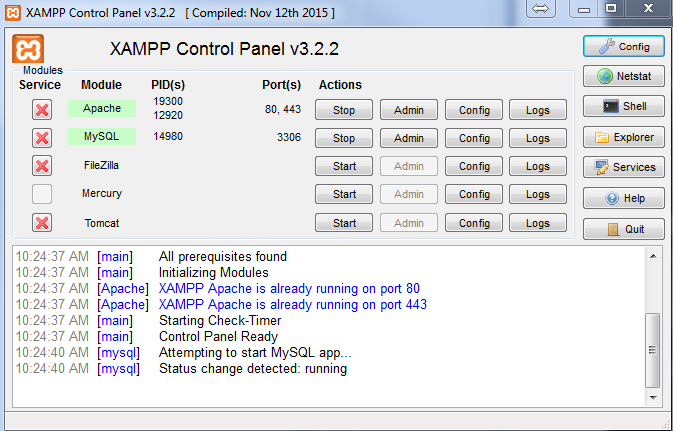Open the Mercury row Config menu
This screenshot has width=673, height=431.
tap(474, 194)
